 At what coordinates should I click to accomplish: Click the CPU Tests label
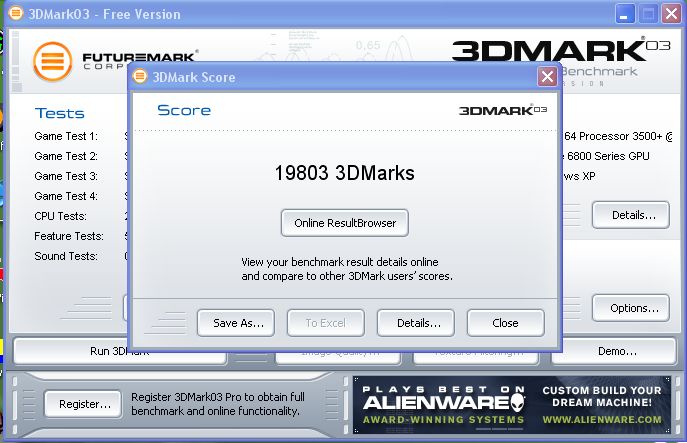pyautogui.click(x=60, y=216)
